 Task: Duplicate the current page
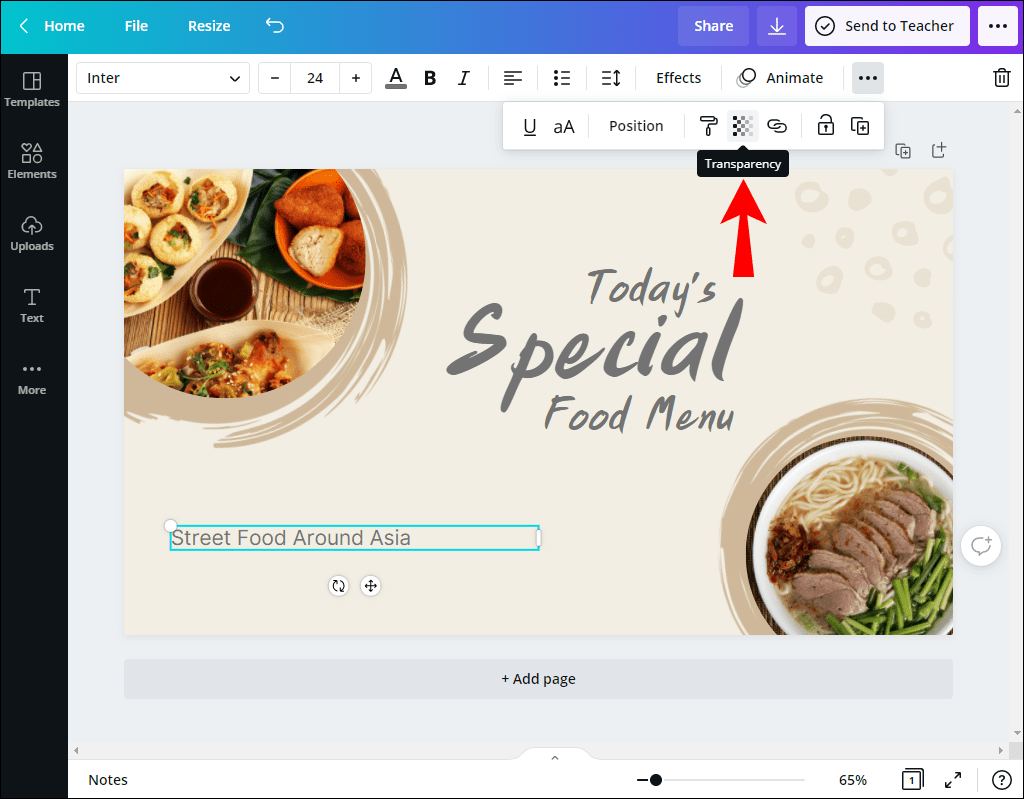pos(903,150)
